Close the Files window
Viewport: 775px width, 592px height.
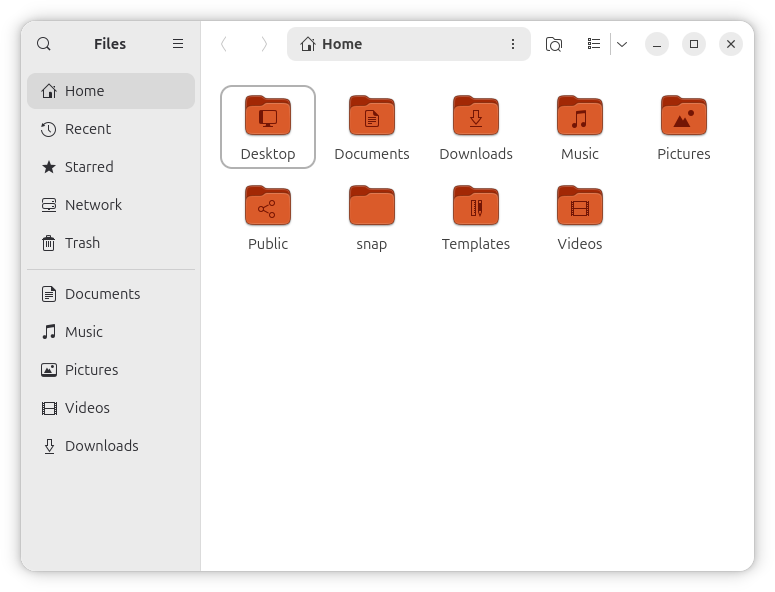pyautogui.click(x=731, y=44)
